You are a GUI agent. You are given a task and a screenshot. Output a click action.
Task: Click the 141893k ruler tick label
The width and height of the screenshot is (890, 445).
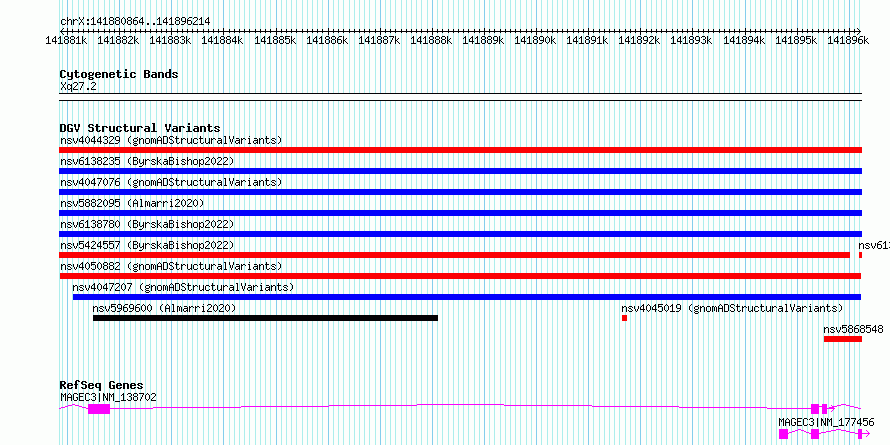click(692, 40)
